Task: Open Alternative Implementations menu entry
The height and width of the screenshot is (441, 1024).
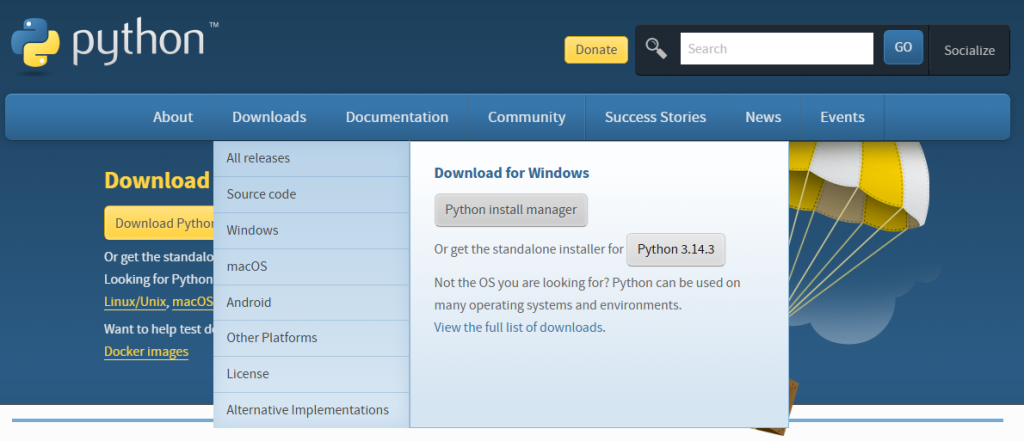Action: (x=307, y=410)
